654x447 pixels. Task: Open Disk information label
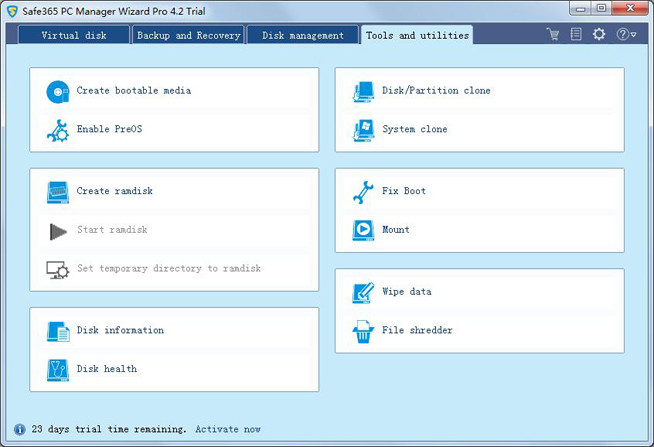coord(120,330)
